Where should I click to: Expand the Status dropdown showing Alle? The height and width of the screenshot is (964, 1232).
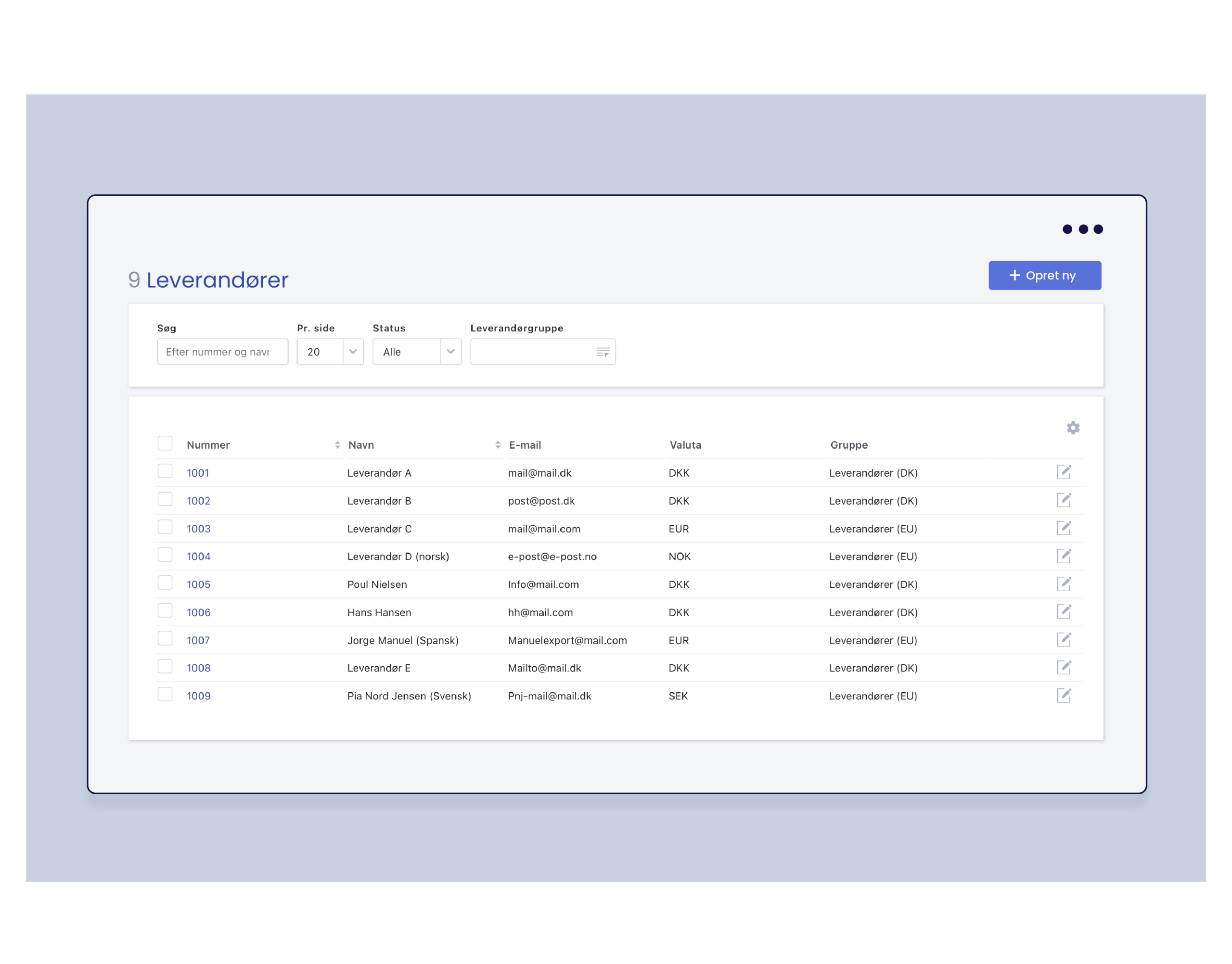[417, 352]
